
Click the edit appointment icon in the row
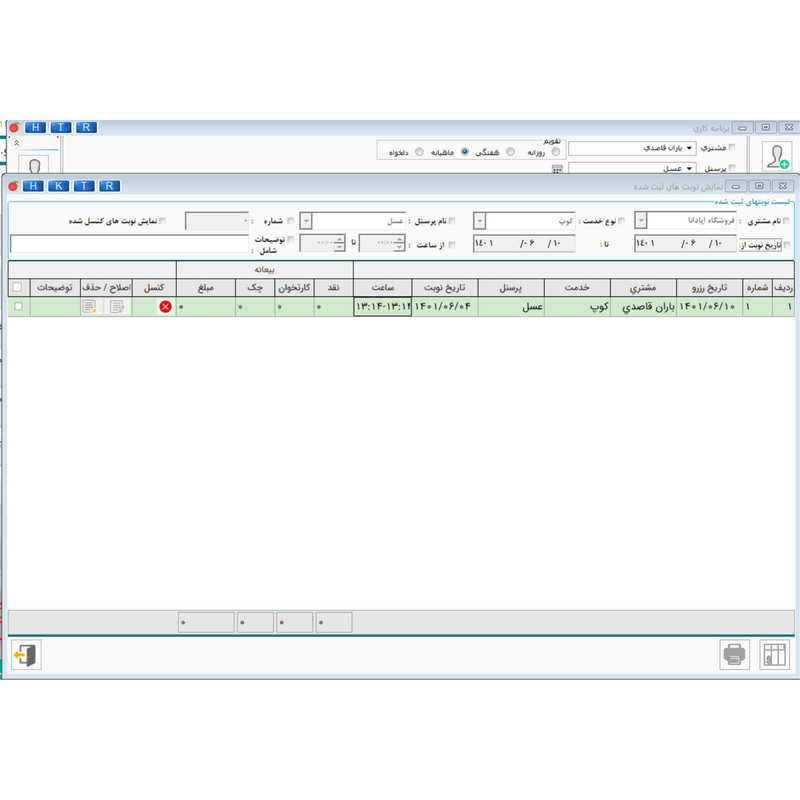(117, 307)
